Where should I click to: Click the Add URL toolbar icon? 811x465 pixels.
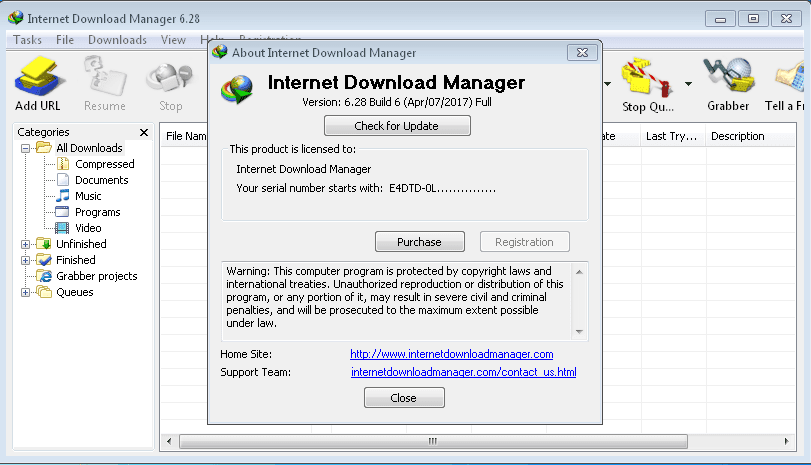coord(38,77)
